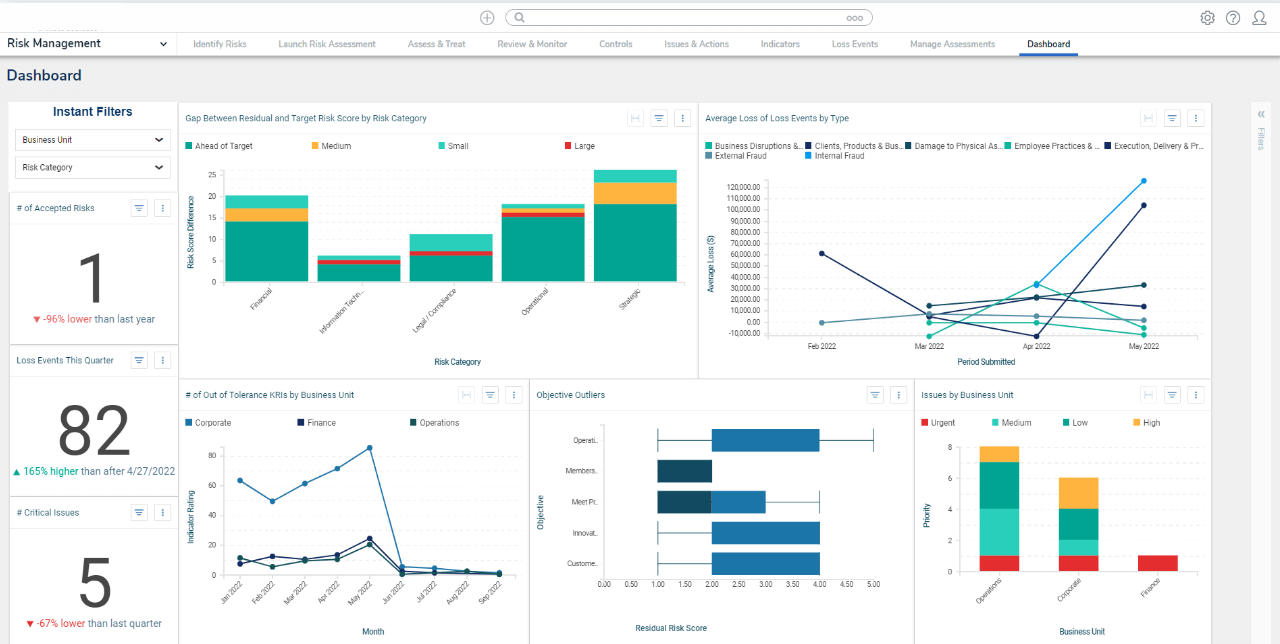
Task: Toggle the Urgent priority legend item
Action: click(x=937, y=422)
